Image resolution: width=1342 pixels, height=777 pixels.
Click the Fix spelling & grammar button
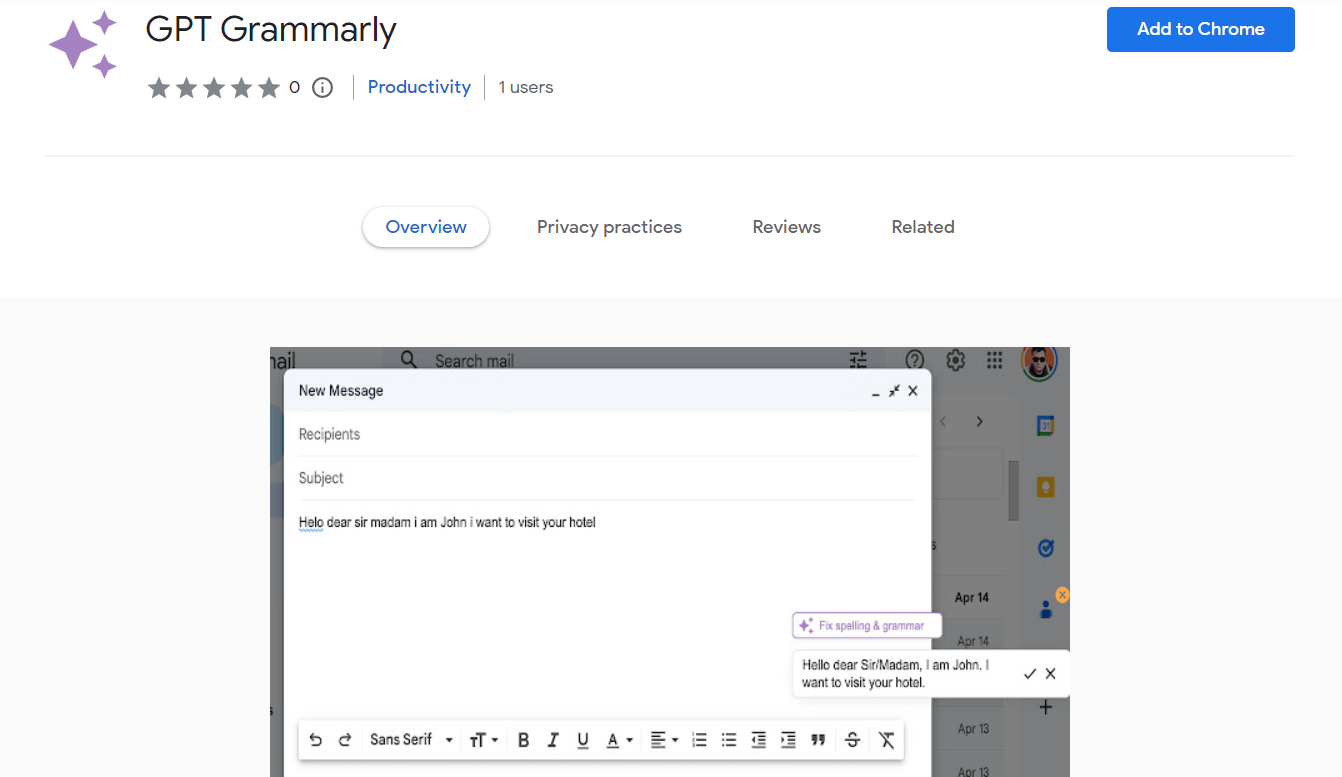point(867,626)
